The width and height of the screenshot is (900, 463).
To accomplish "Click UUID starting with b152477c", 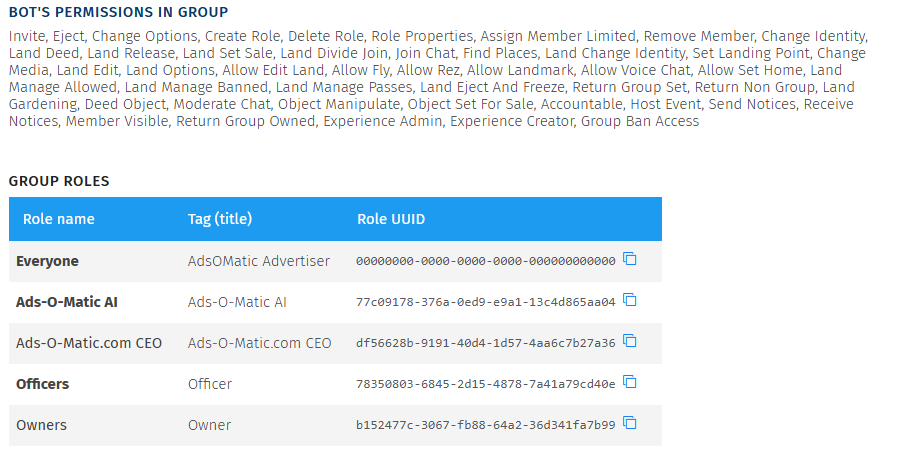I will (x=486, y=425).
